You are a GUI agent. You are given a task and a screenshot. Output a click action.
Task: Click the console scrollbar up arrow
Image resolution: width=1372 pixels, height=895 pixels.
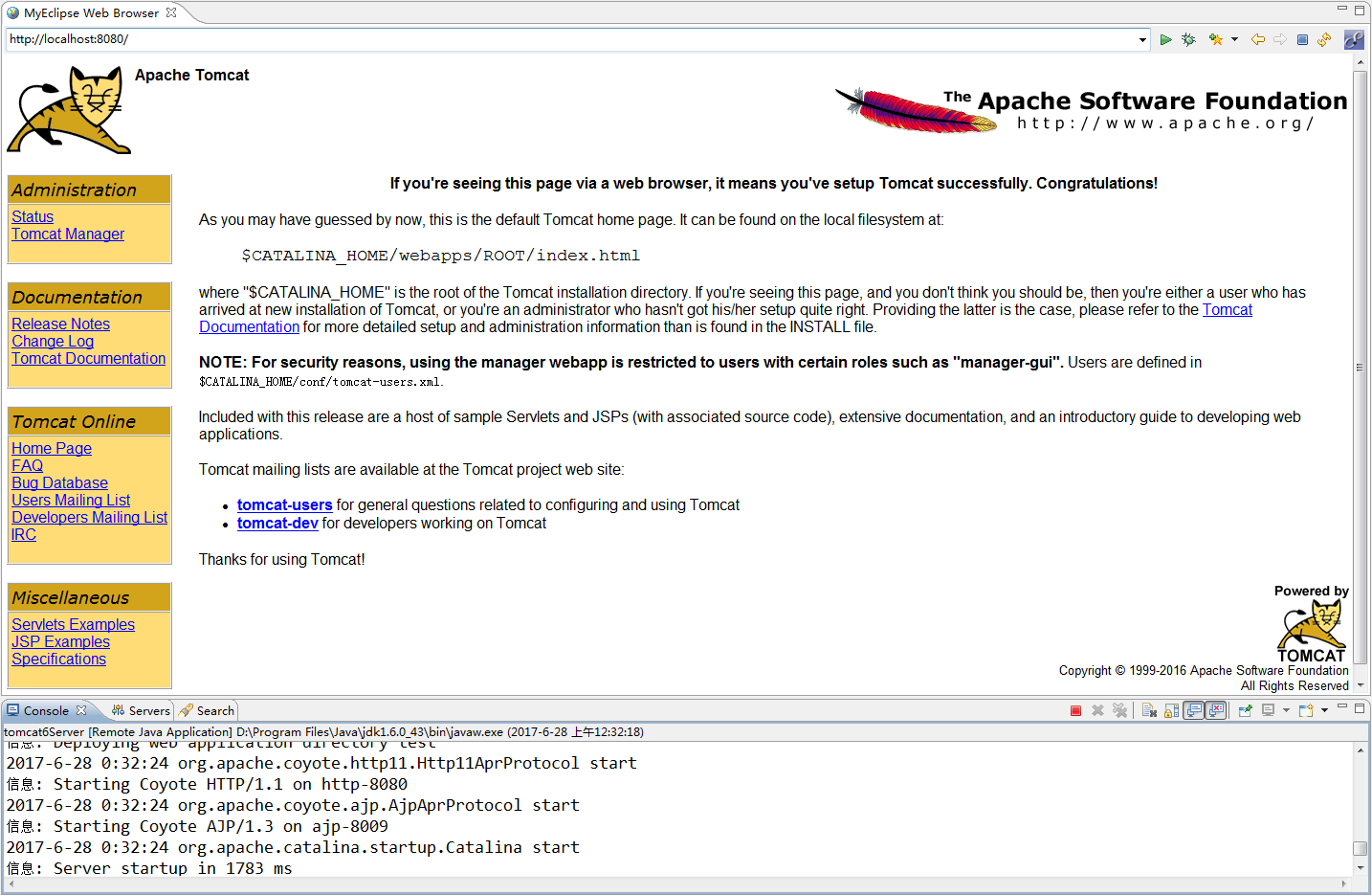tap(1360, 750)
